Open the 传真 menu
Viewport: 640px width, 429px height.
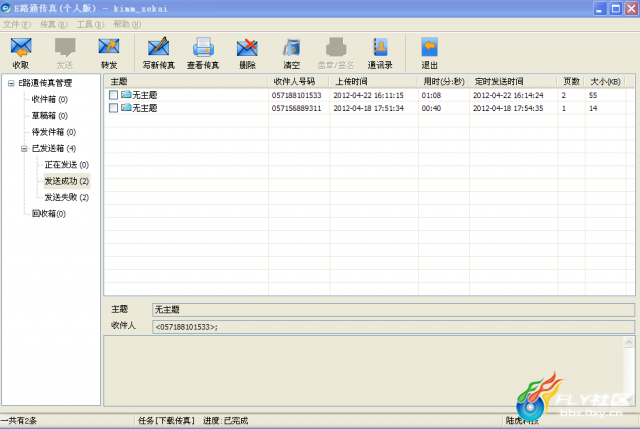tap(53, 24)
